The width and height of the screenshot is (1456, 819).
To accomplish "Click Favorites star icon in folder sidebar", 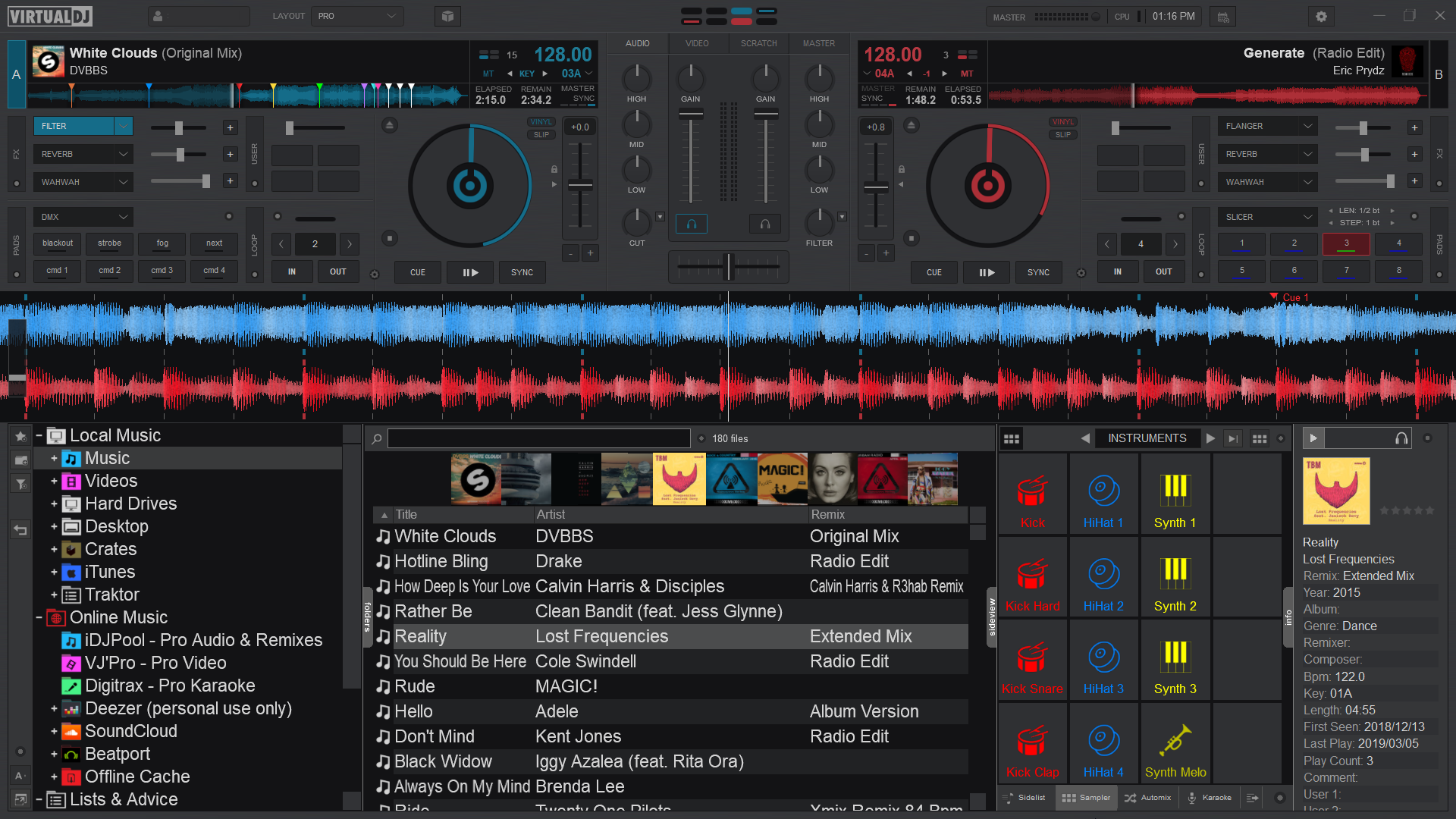I will [20, 436].
